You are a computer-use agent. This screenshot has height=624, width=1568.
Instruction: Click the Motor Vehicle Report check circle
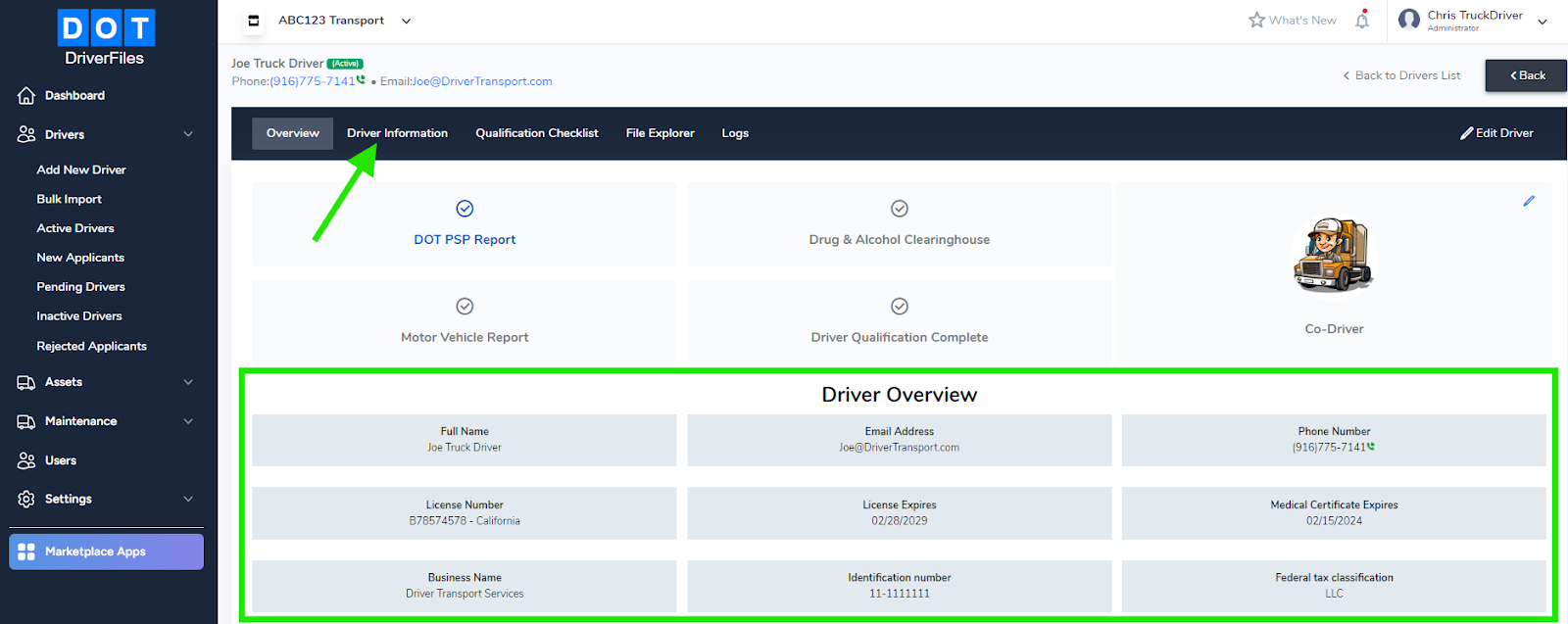pos(465,307)
